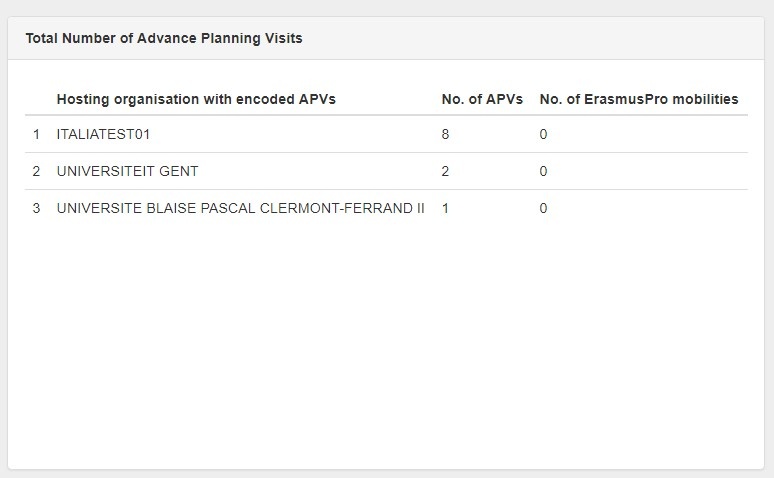Viewport: 774px width, 478px height.
Task: Select the Hosting organisation with encoded APVs header
Action: pyautogui.click(x=196, y=99)
